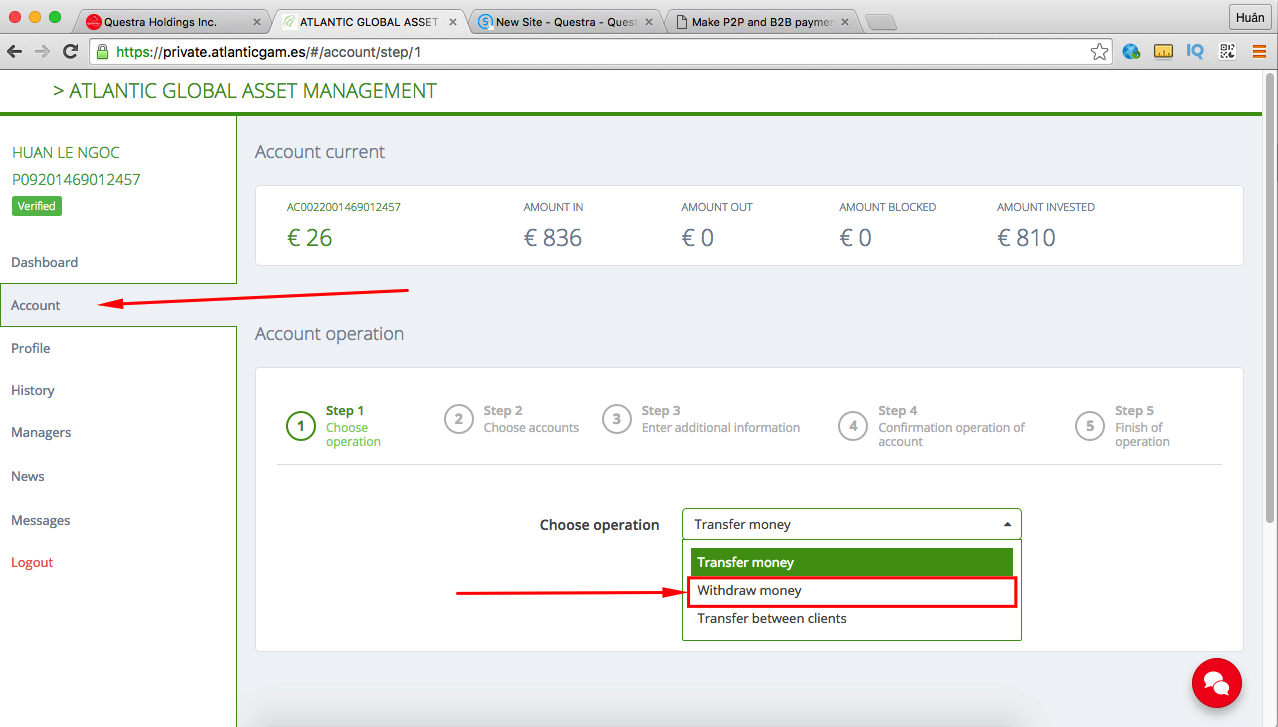Click the Step 2 circle indicator
This screenshot has height=727, width=1278.
click(459, 419)
